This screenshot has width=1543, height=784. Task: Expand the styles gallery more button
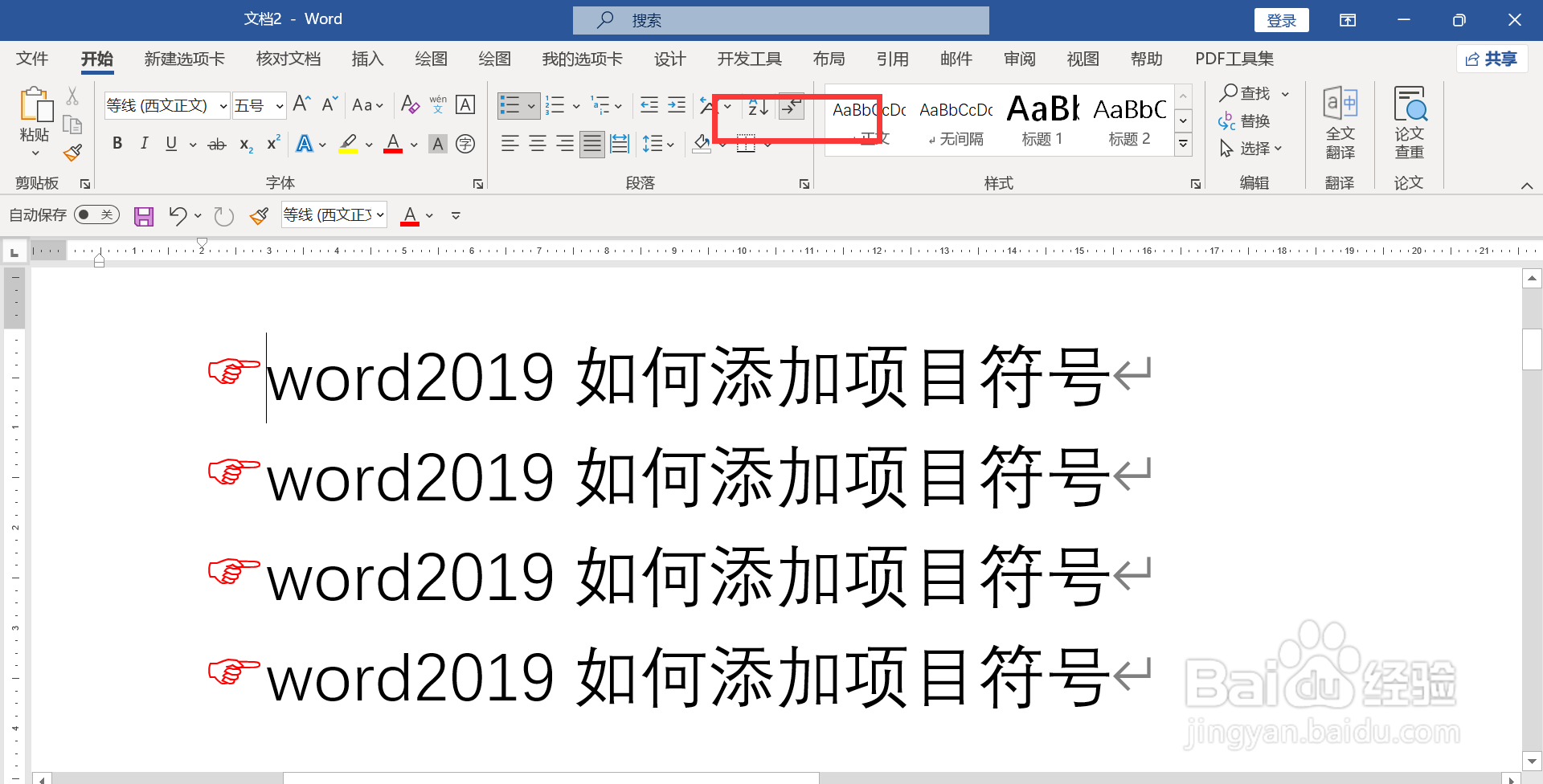pos(1183,145)
